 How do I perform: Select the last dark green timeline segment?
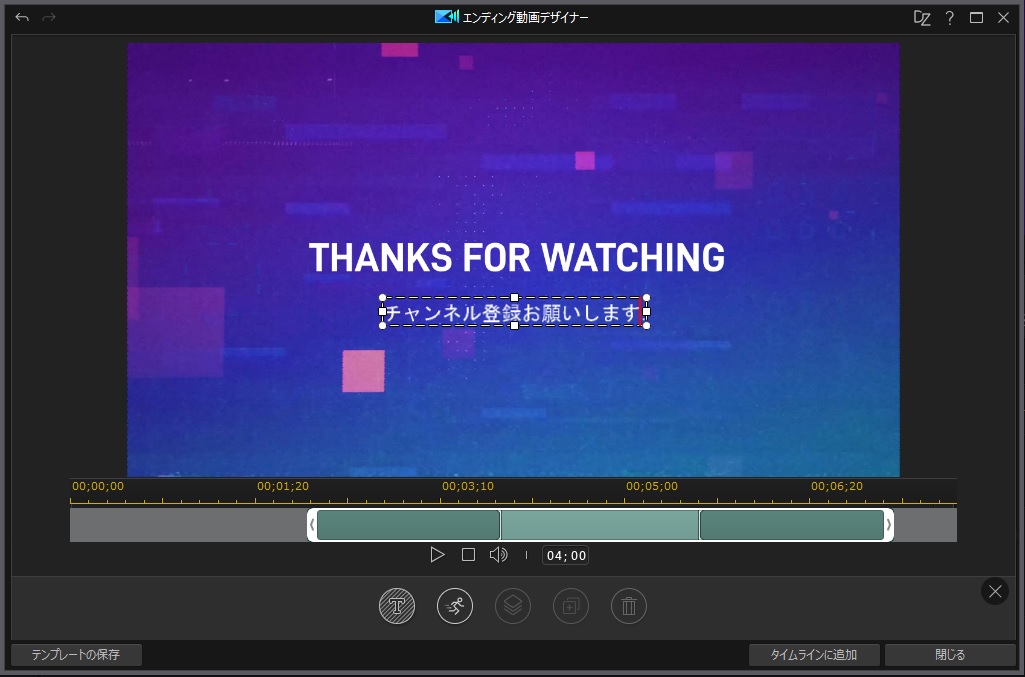(792, 525)
